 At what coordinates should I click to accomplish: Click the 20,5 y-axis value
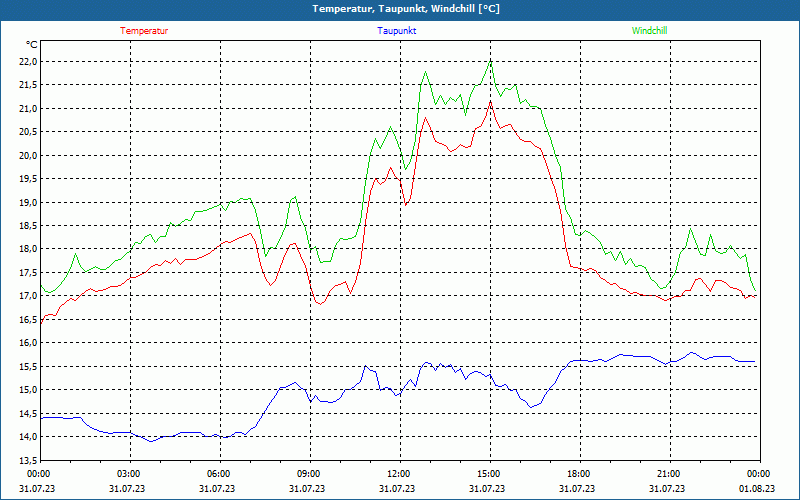pos(29,132)
